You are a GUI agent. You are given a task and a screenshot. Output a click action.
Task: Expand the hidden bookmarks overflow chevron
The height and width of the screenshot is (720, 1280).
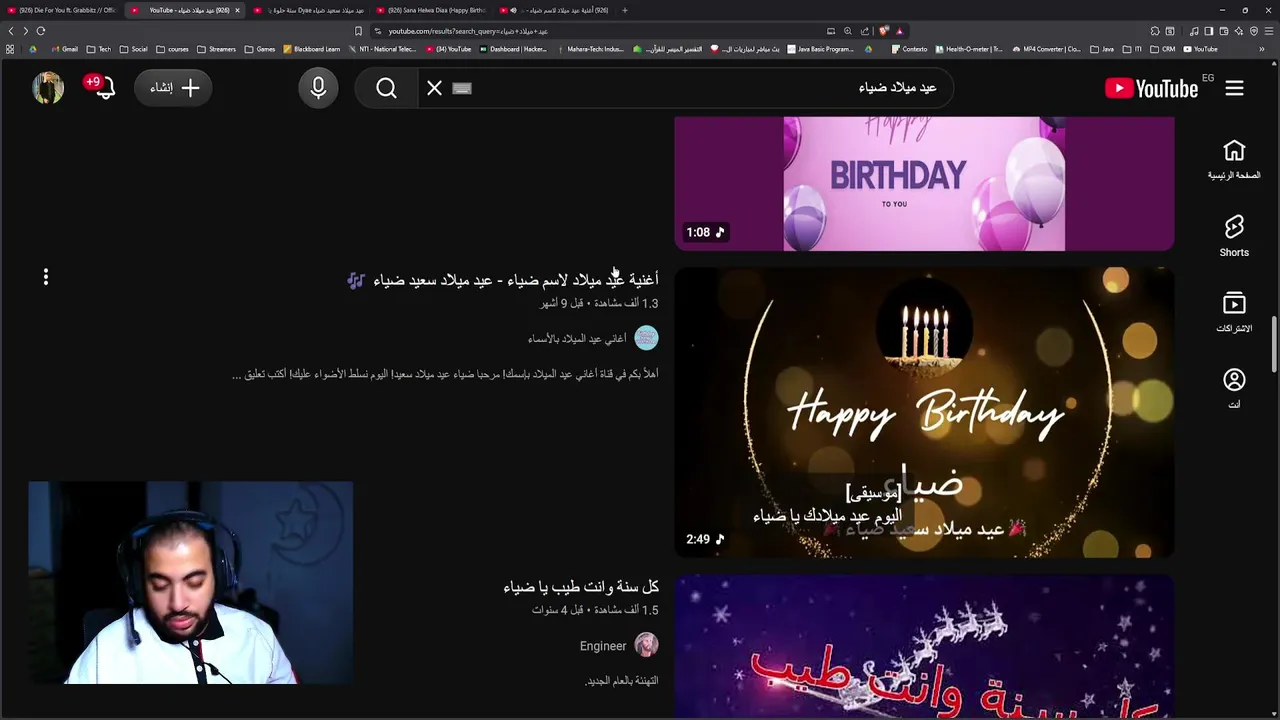pos(1262,49)
